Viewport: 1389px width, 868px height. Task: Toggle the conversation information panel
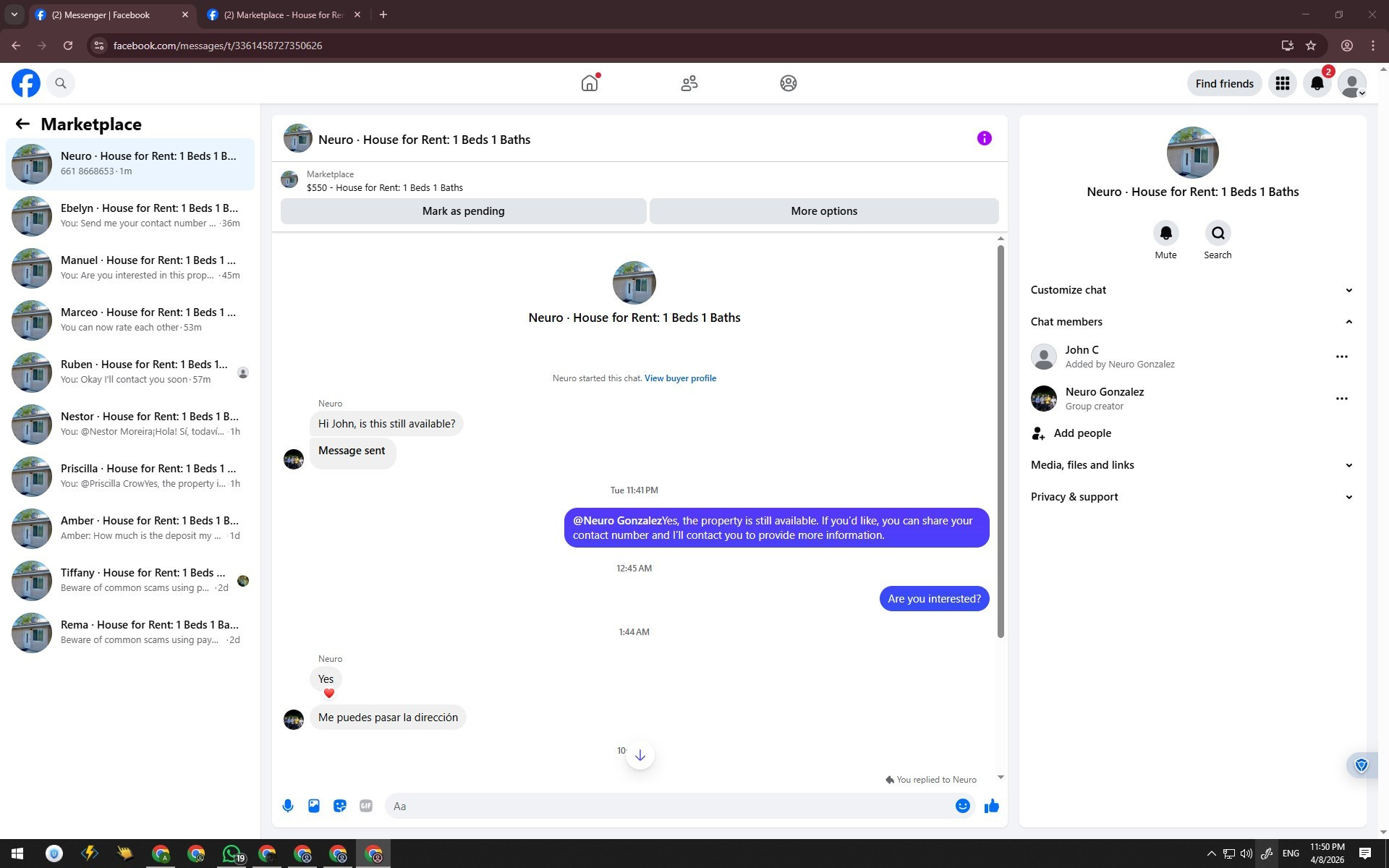(x=984, y=139)
